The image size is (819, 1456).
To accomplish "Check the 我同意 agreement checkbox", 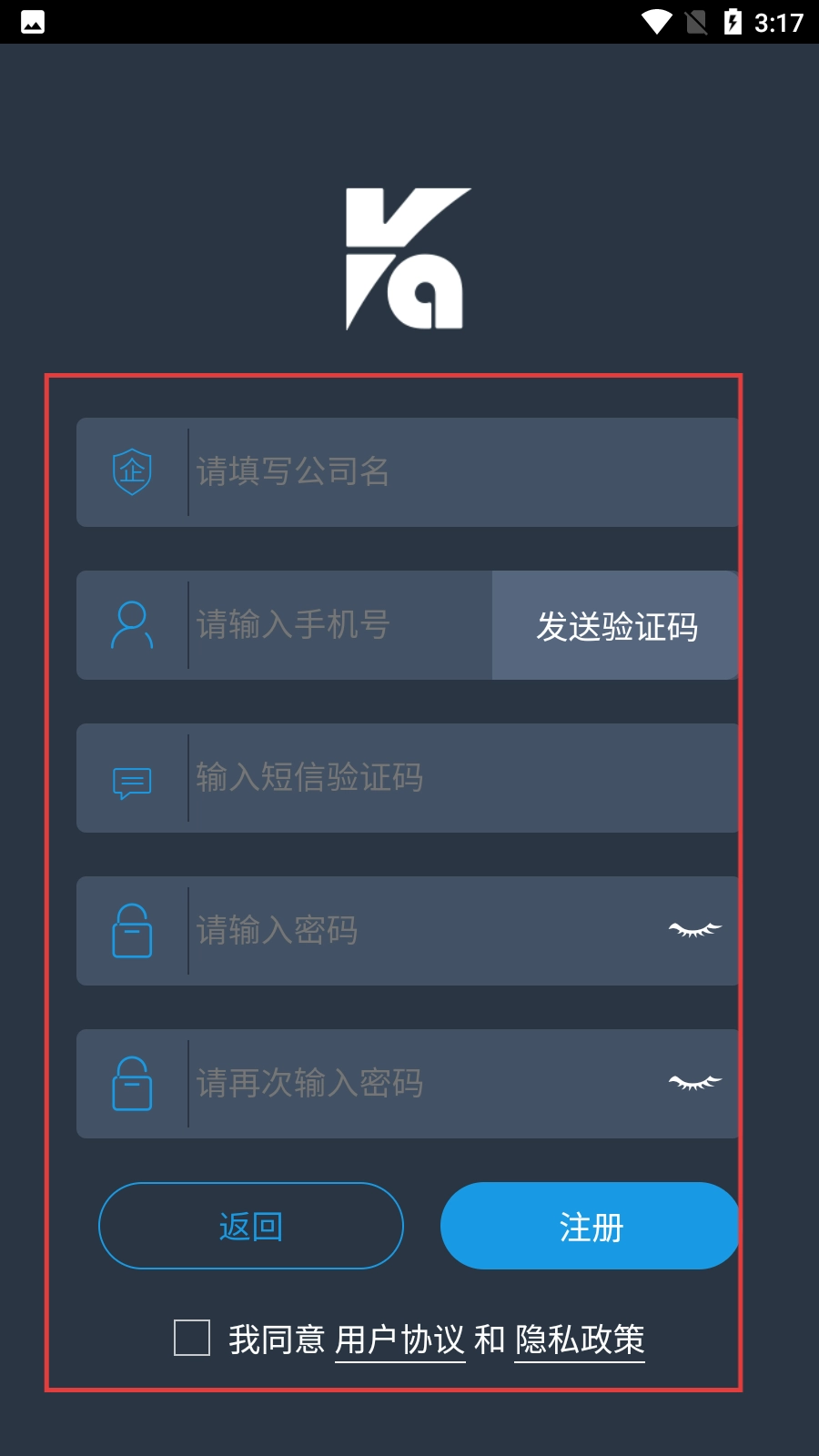I will pos(192,1338).
